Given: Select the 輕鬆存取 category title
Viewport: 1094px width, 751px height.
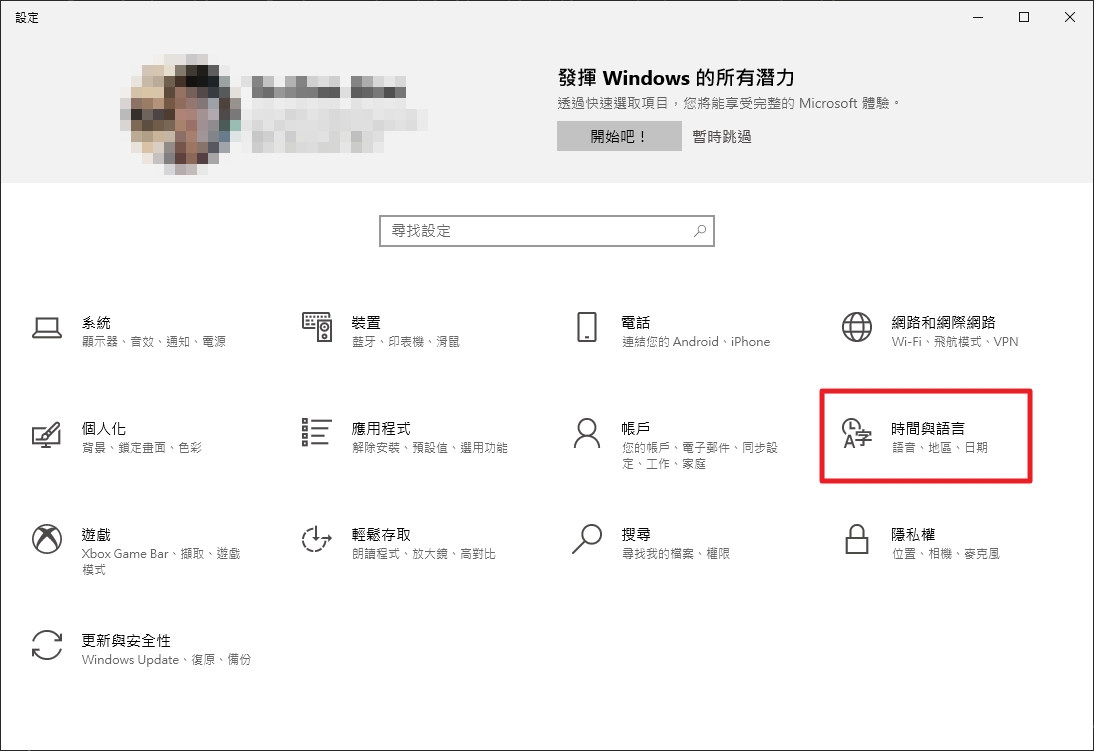Looking at the screenshot, I should [x=381, y=535].
